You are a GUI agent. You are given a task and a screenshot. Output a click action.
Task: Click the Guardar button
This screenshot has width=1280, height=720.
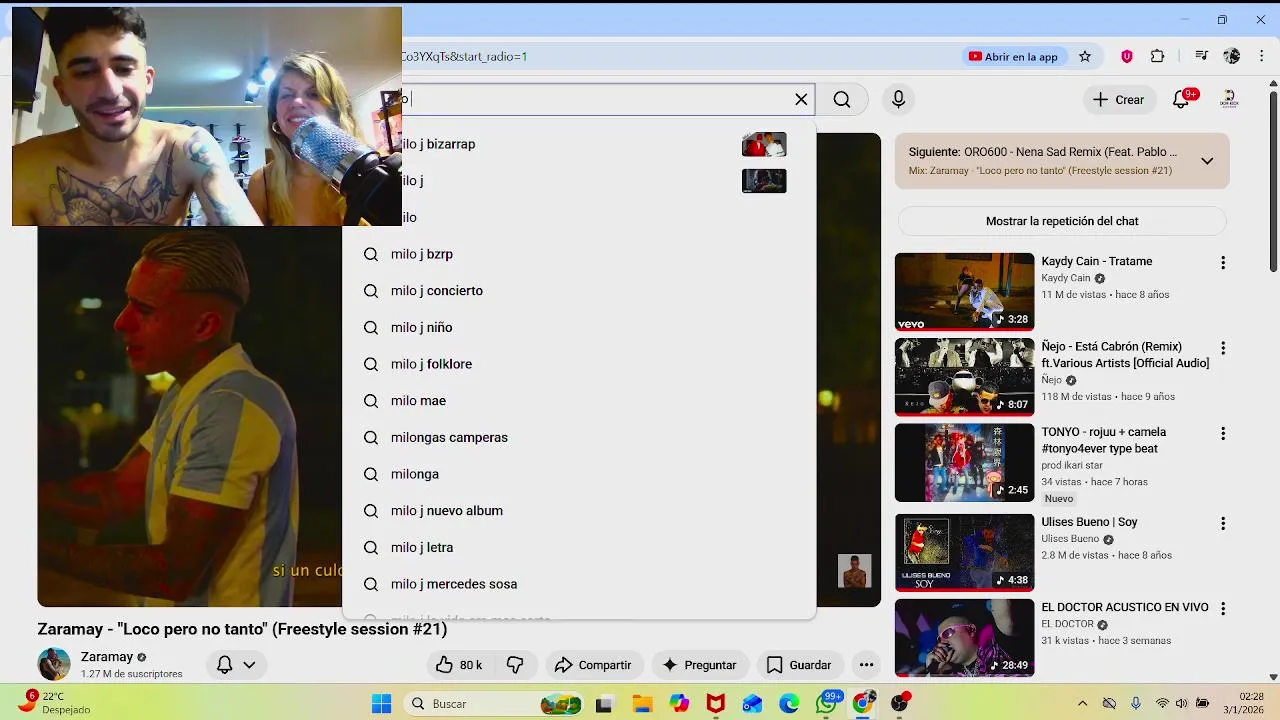tap(798, 665)
